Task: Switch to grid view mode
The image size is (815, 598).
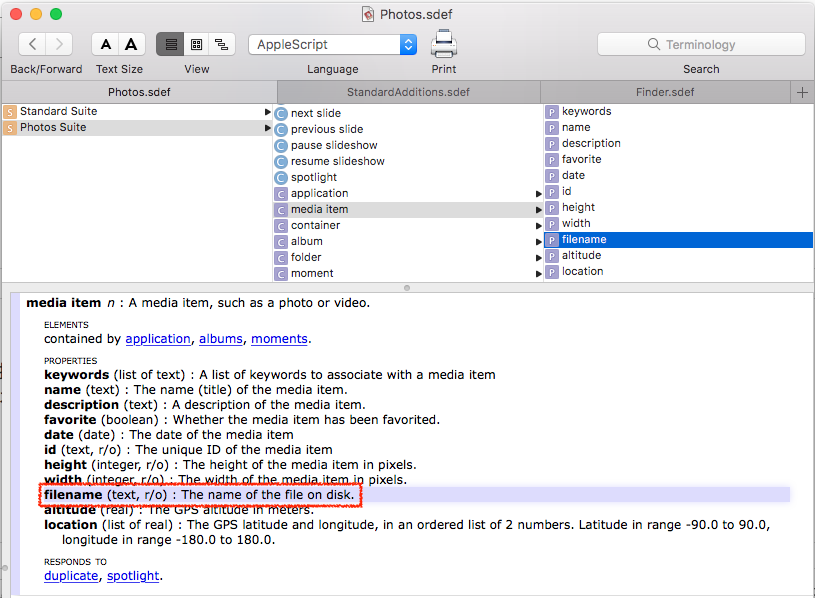Action: coord(196,44)
